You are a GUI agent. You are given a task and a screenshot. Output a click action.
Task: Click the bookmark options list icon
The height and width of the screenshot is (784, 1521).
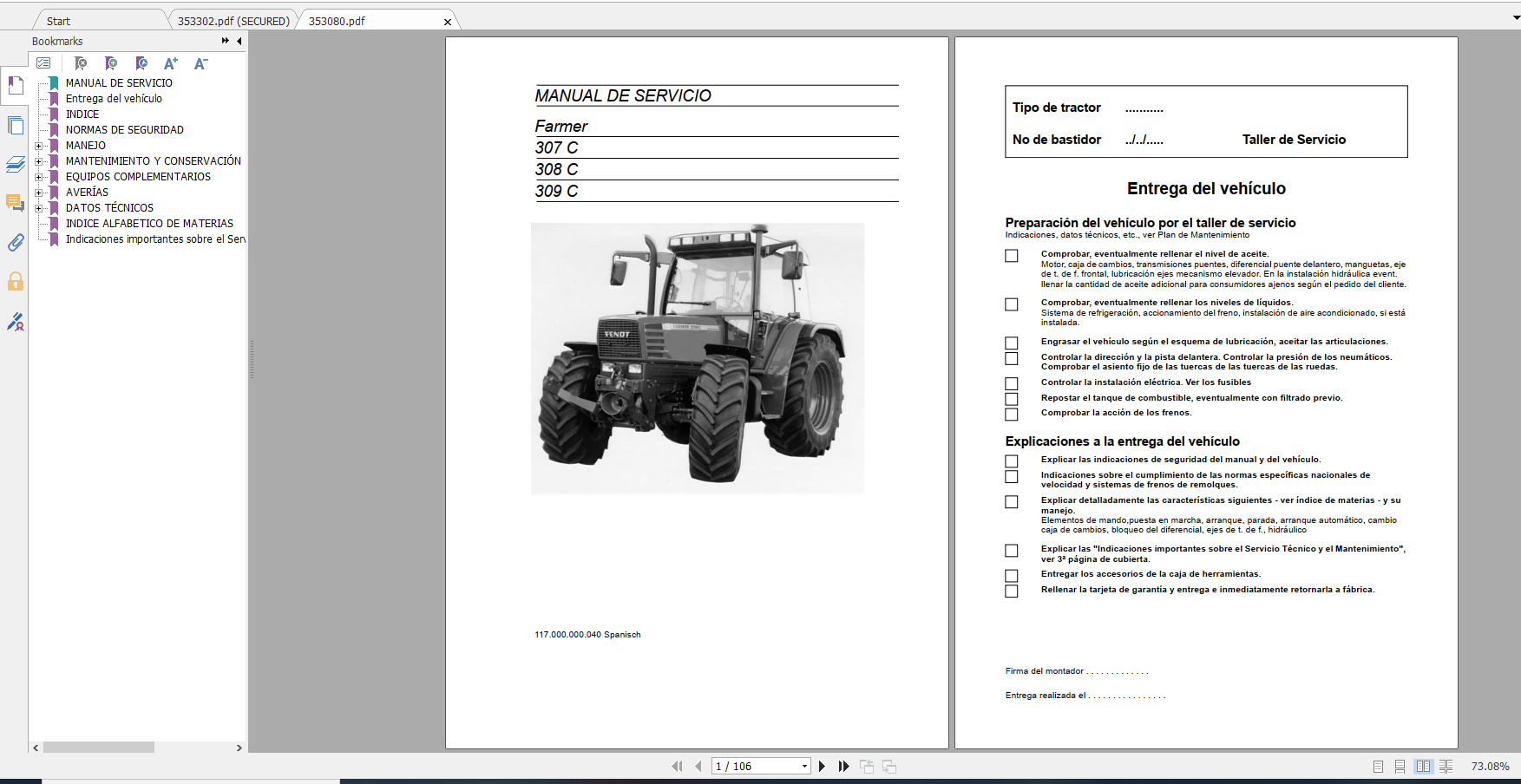(x=43, y=63)
